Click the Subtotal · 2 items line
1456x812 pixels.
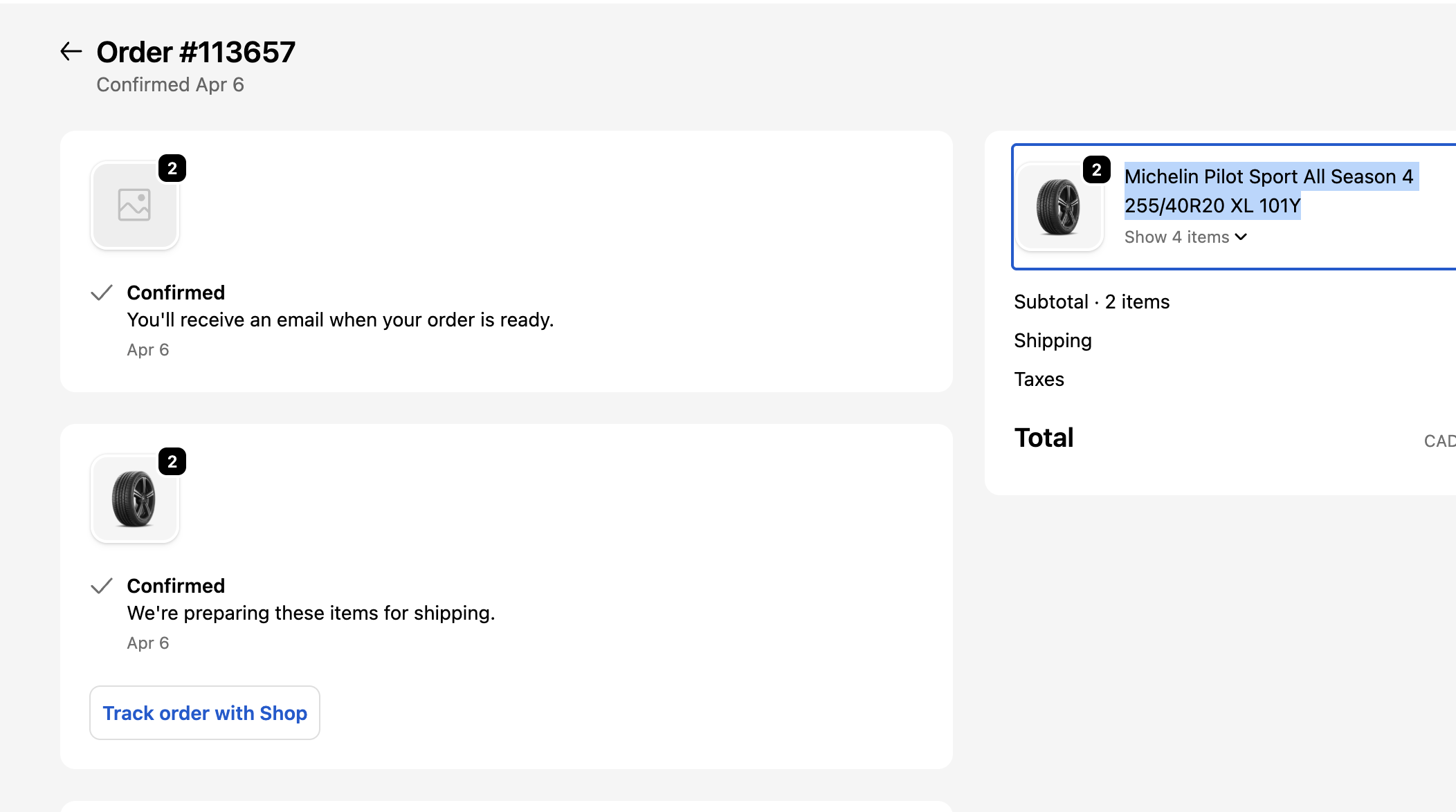[1091, 302]
